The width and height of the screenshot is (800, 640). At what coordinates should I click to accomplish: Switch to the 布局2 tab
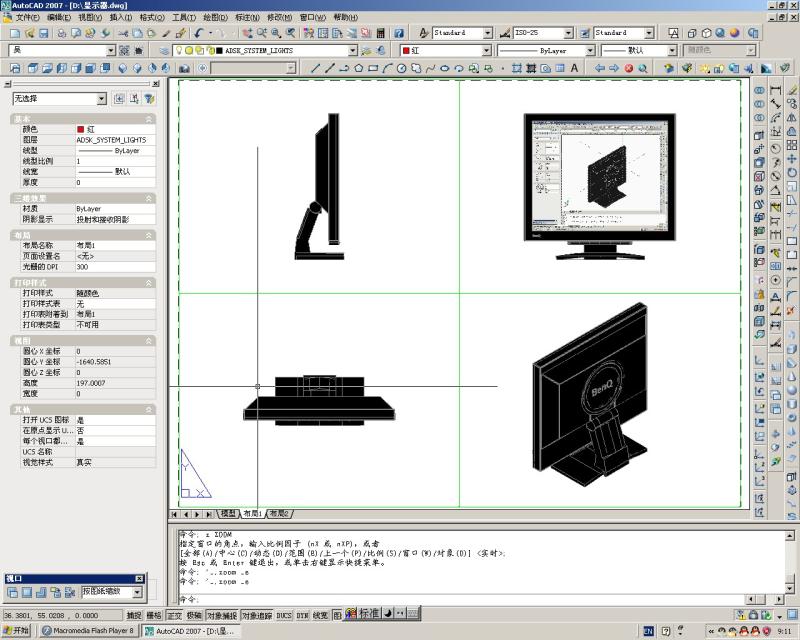point(279,513)
